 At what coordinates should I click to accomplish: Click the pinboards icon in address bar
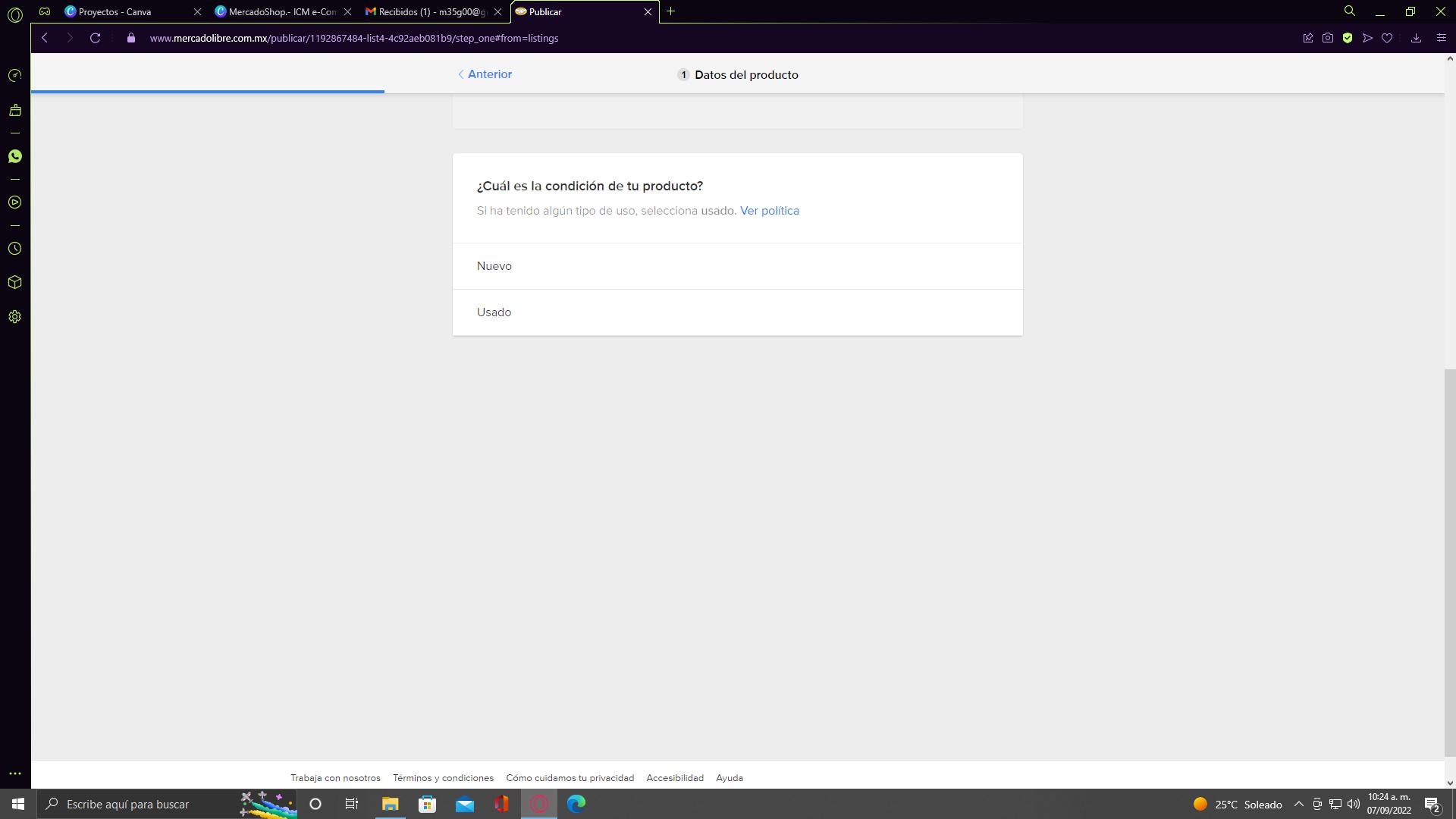[x=1308, y=38]
